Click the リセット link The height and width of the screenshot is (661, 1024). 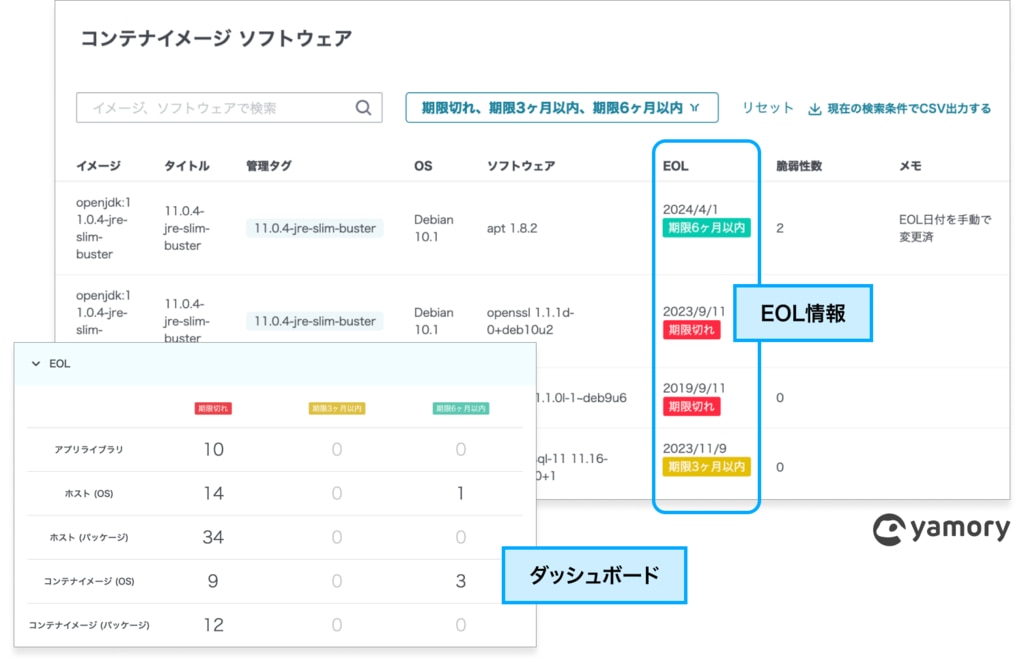pyautogui.click(x=767, y=108)
